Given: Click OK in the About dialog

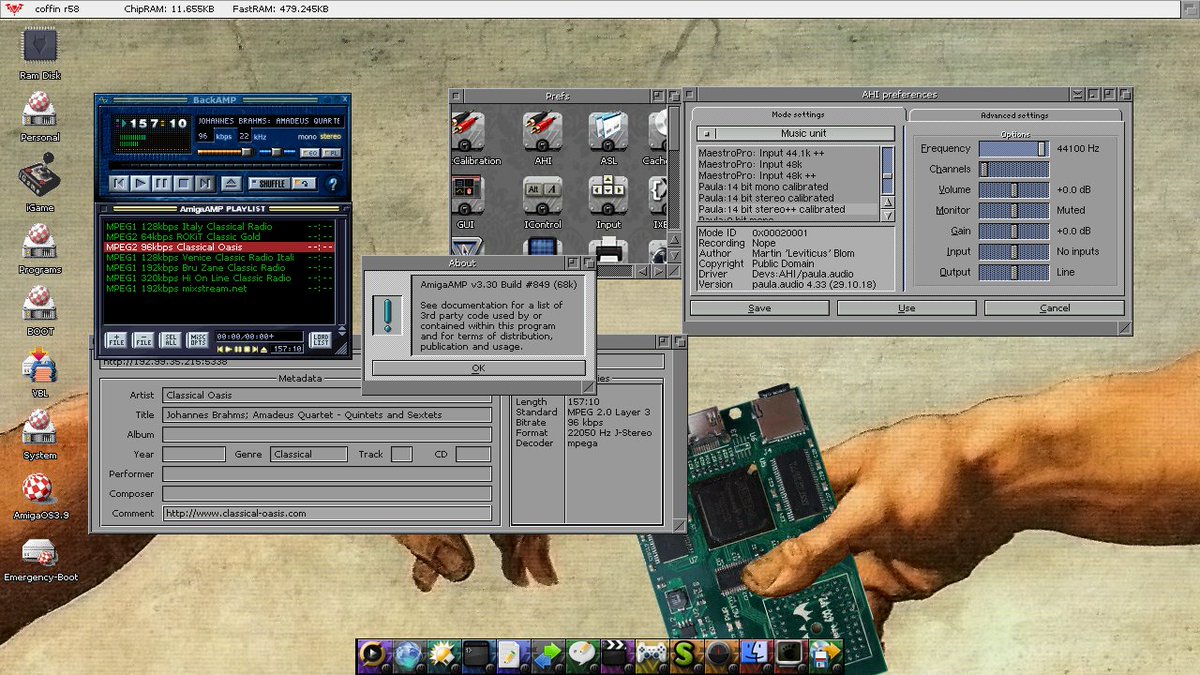Looking at the screenshot, I should click(x=478, y=368).
